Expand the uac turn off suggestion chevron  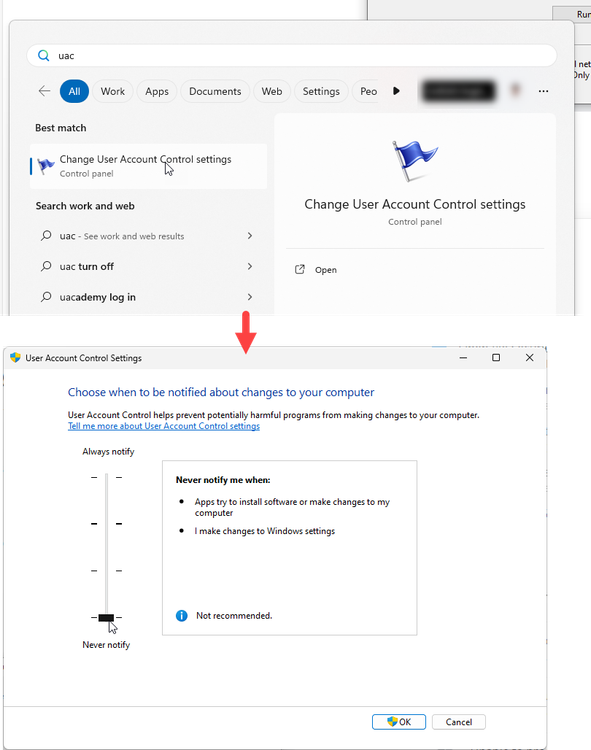pyautogui.click(x=250, y=266)
